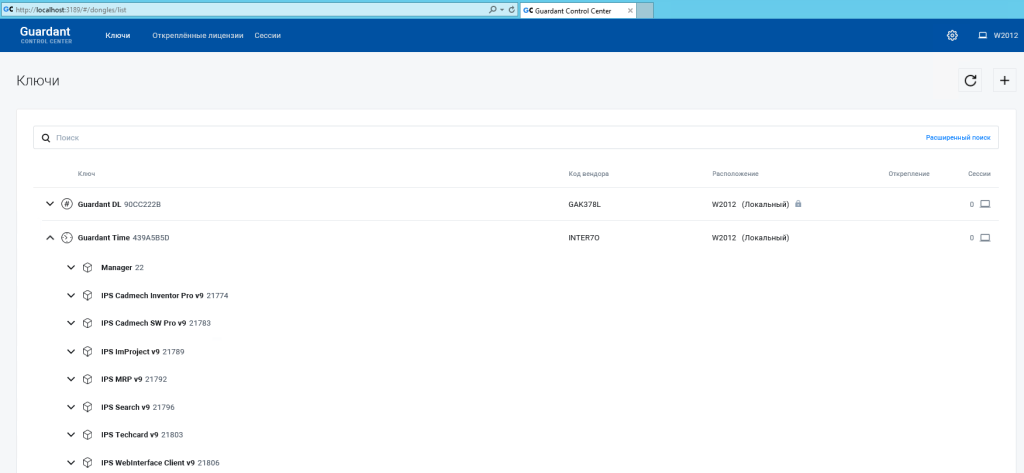The width and height of the screenshot is (1024, 473).
Task: Click the refresh keys list button
Action: click(x=969, y=81)
